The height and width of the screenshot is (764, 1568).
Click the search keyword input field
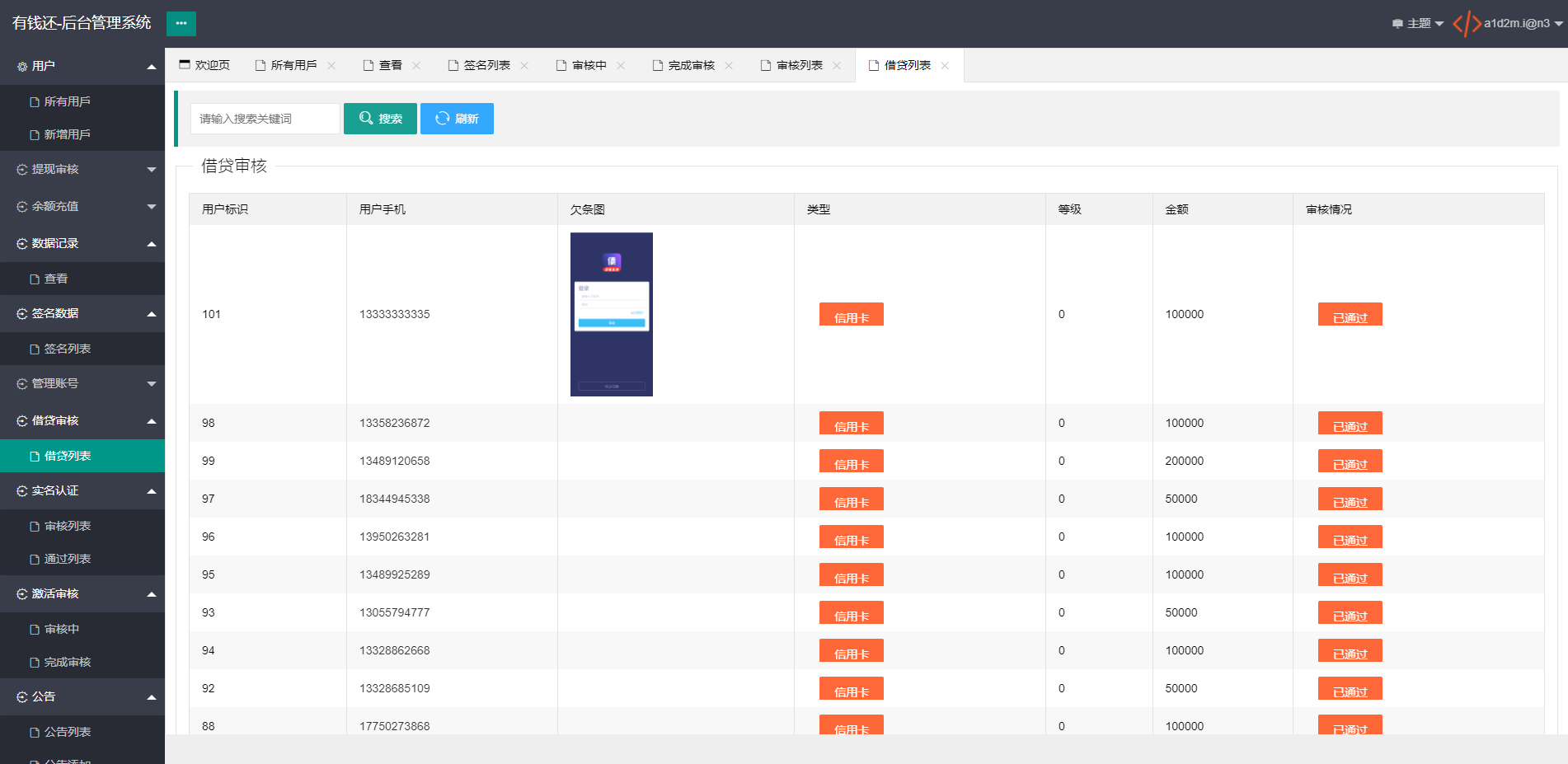265,119
